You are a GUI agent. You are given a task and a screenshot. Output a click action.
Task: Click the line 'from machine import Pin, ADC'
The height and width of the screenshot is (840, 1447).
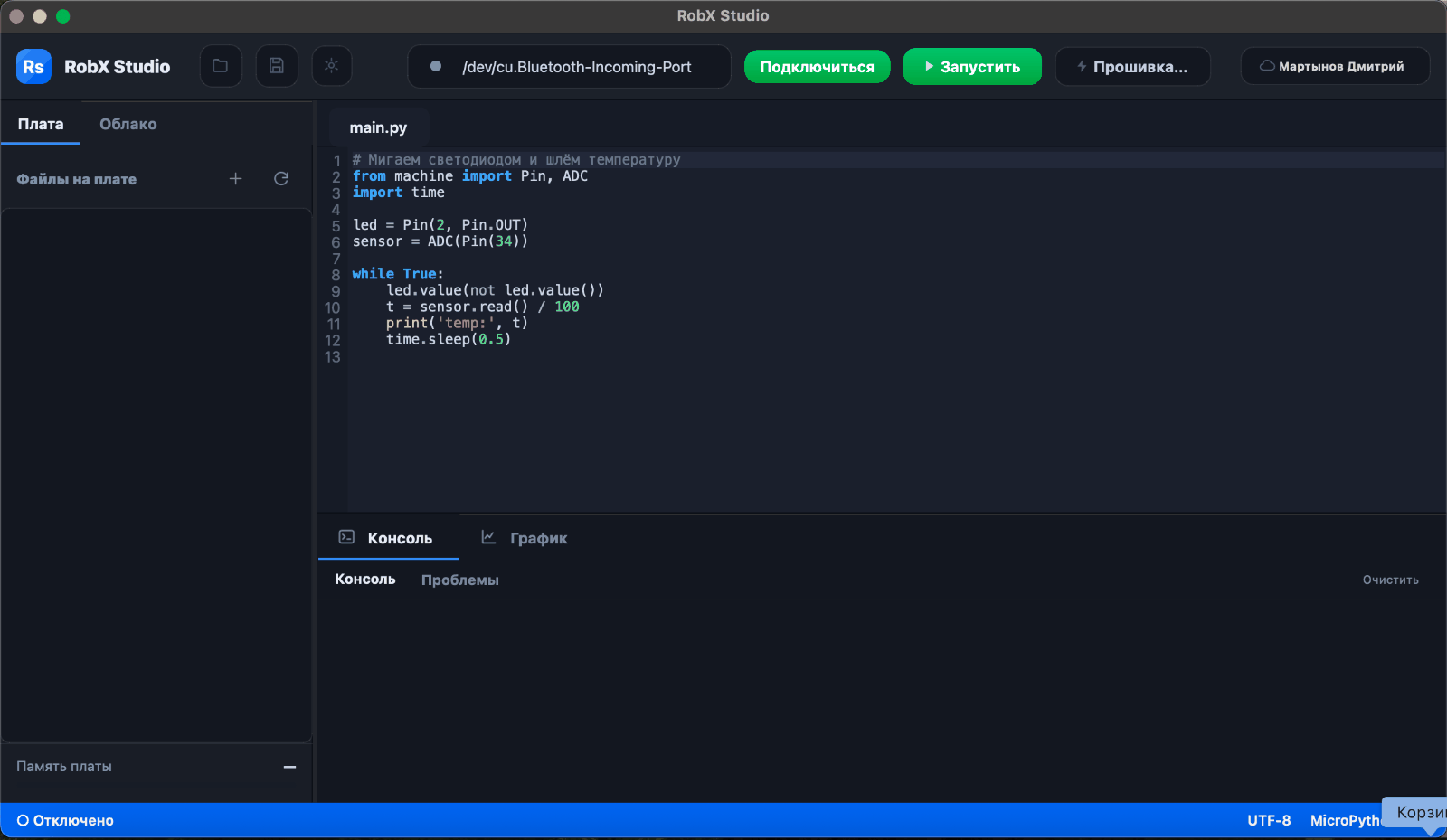(469, 176)
